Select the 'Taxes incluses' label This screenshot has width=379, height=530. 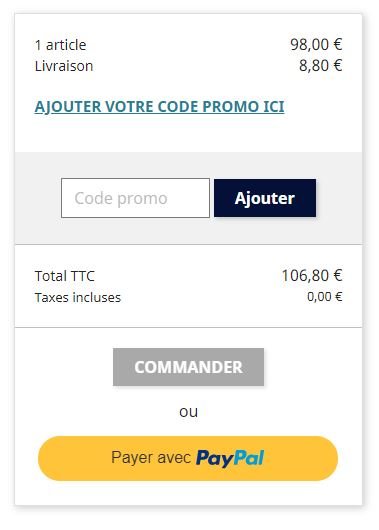point(78,297)
